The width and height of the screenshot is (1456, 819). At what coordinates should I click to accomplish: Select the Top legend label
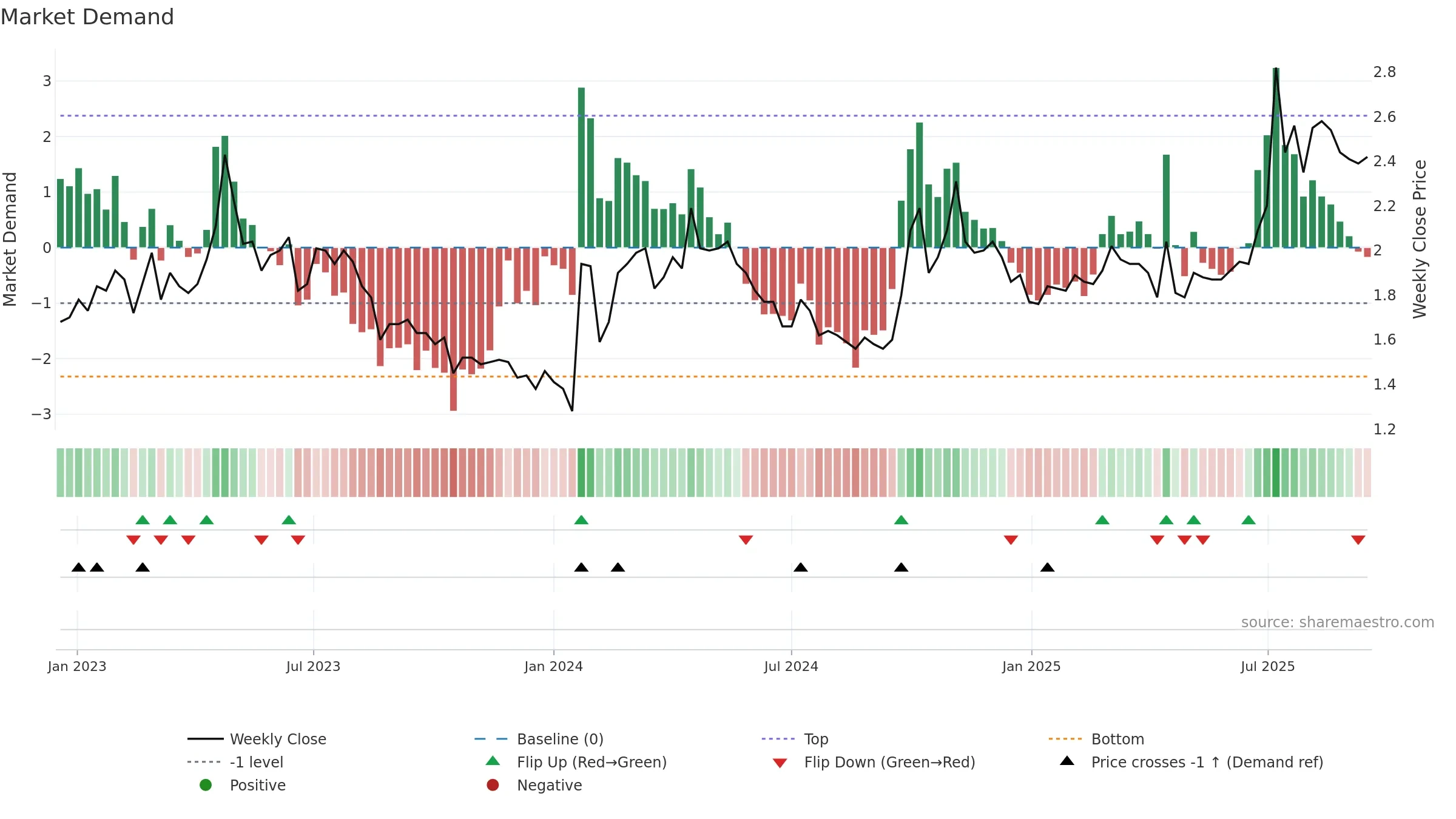pos(816,739)
